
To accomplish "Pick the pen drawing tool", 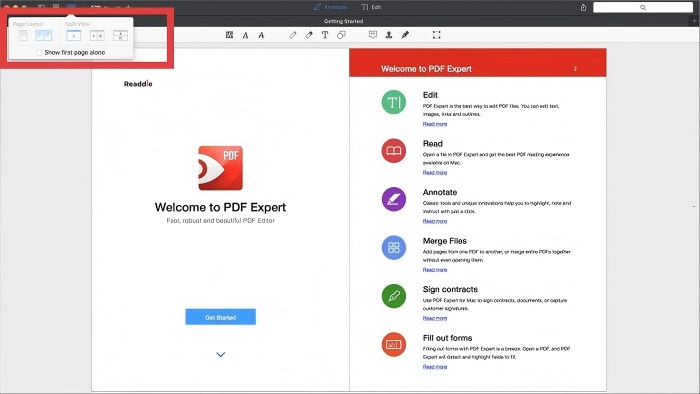I will 293,35.
